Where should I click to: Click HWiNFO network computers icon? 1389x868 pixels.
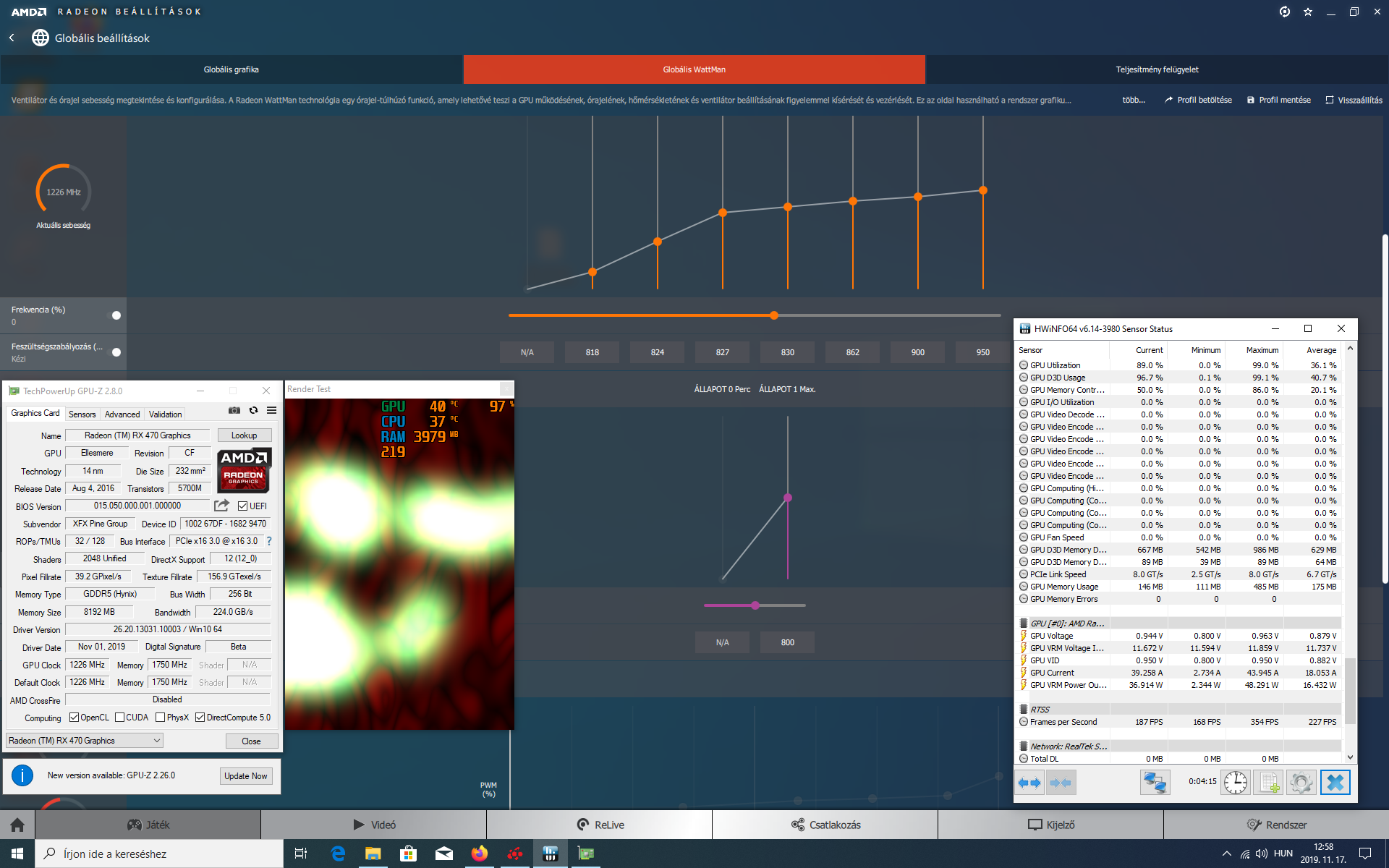1155,783
